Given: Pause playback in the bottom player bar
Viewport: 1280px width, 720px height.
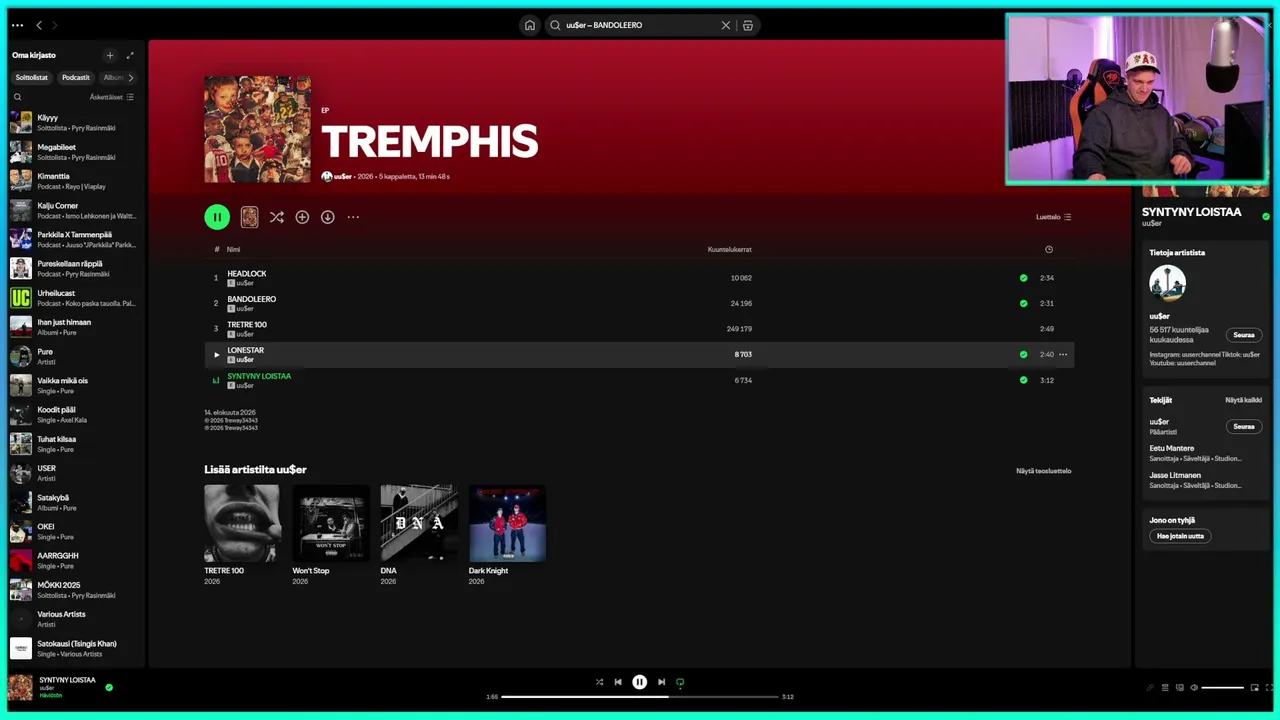Looking at the screenshot, I should click(640, 682).
